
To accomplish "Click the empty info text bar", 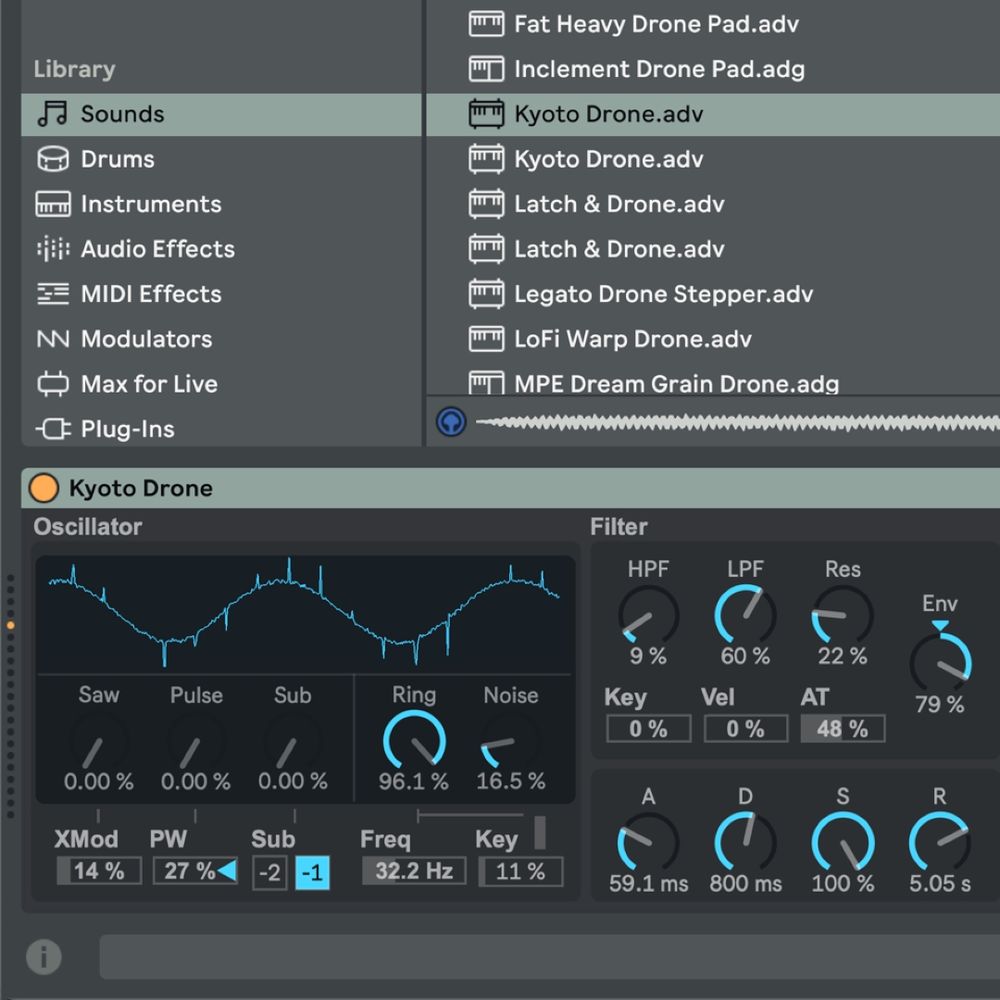I will (550, 957).
